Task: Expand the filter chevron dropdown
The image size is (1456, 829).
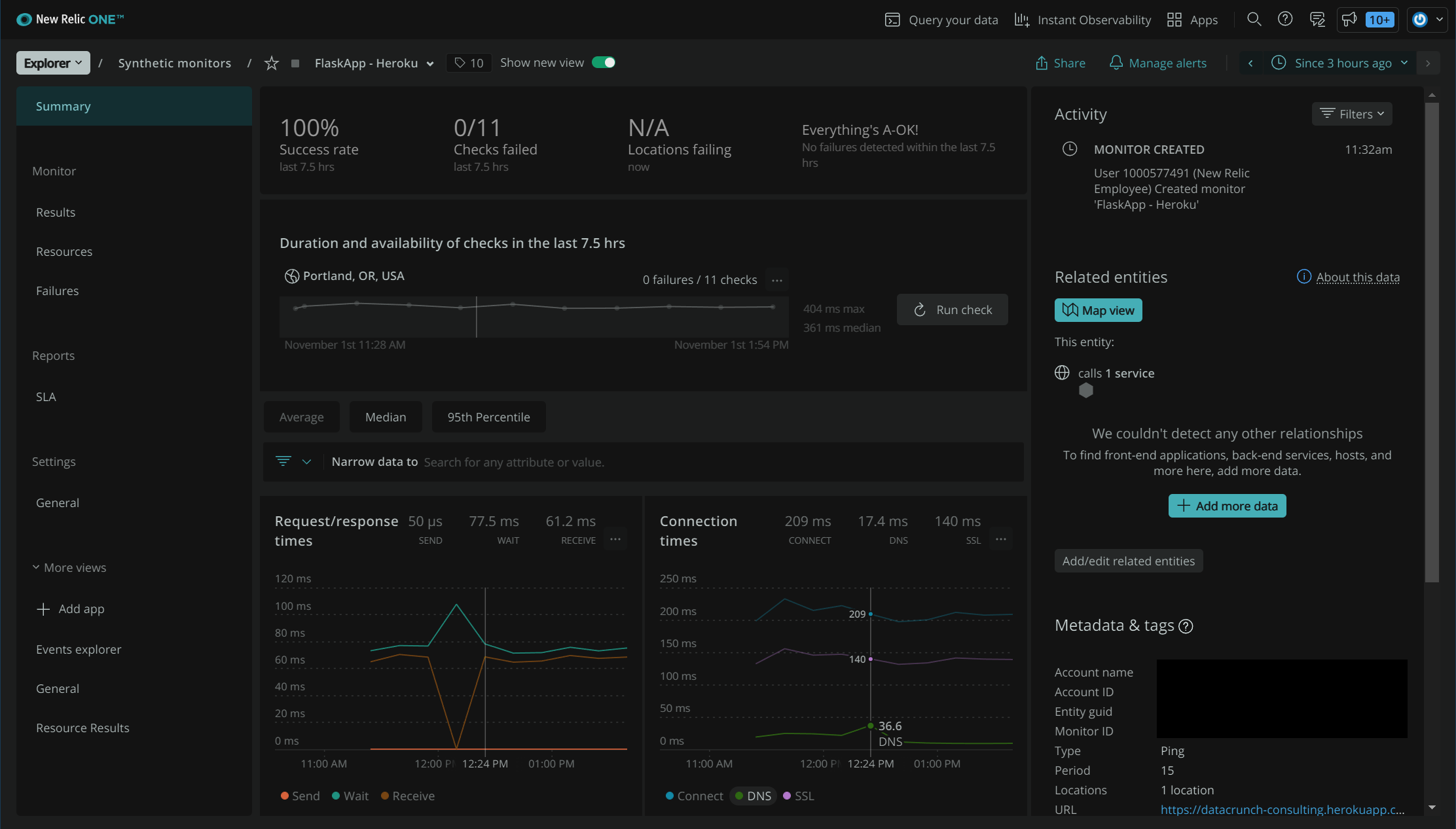Action: (306, 462)
